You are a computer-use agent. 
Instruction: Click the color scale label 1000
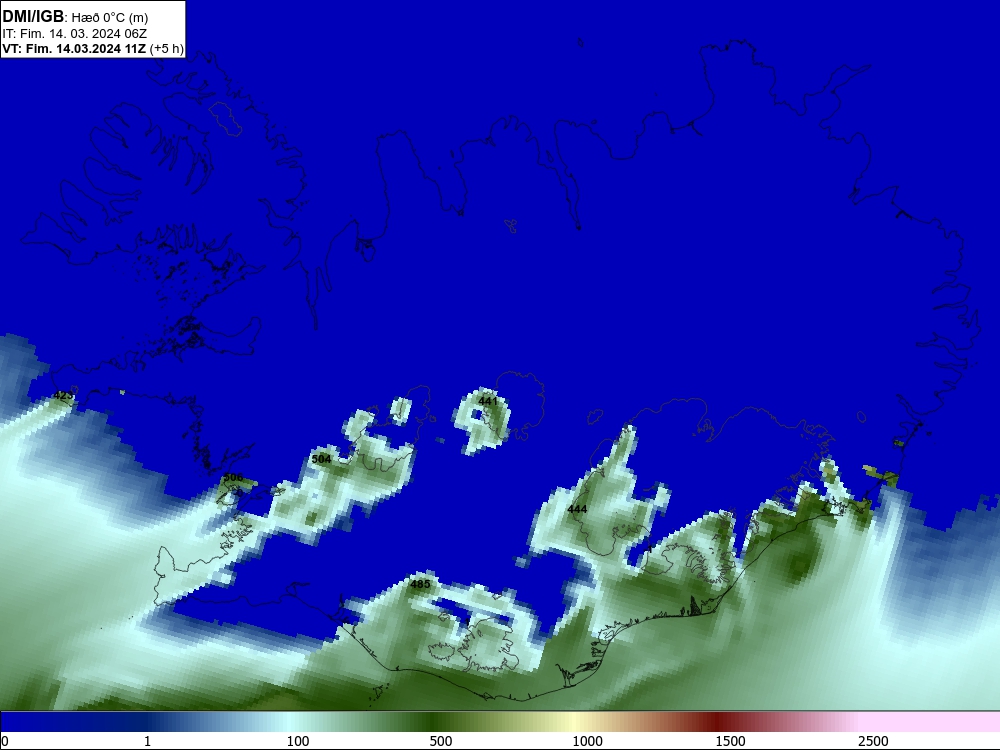tap(587, 741)
